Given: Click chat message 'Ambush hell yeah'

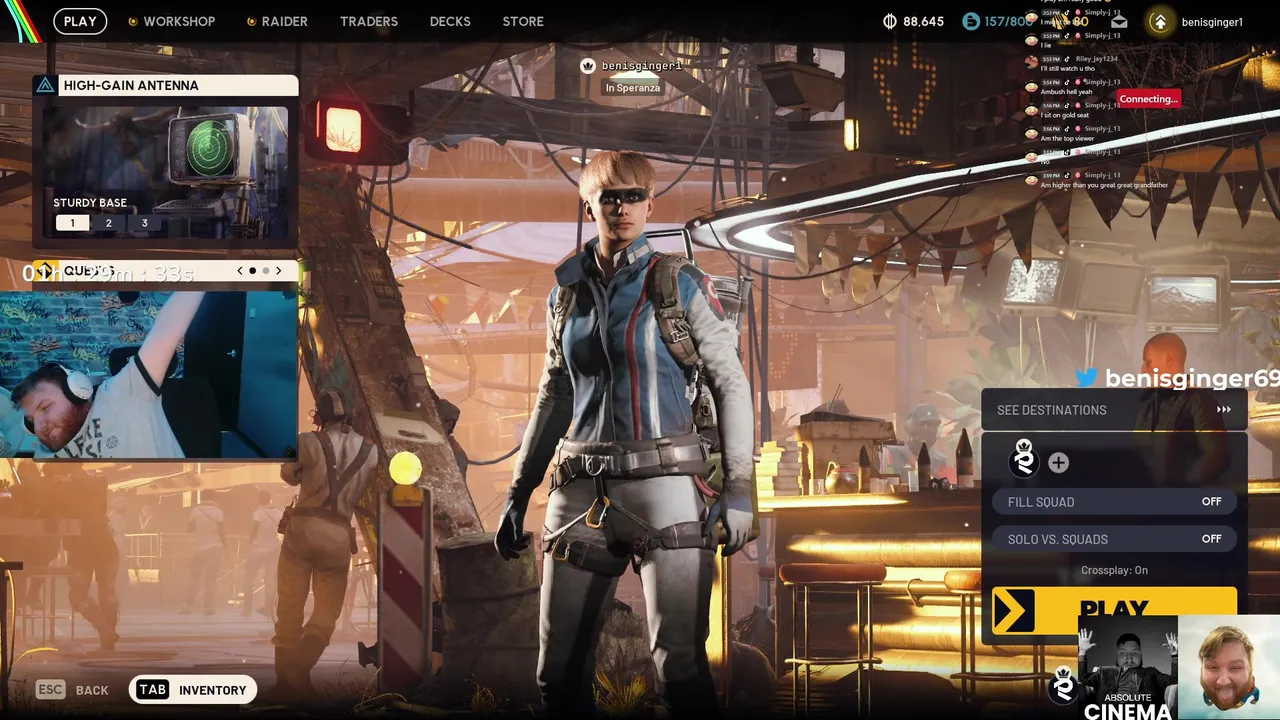Looking at the screenshot, I should click(1066, 92).
